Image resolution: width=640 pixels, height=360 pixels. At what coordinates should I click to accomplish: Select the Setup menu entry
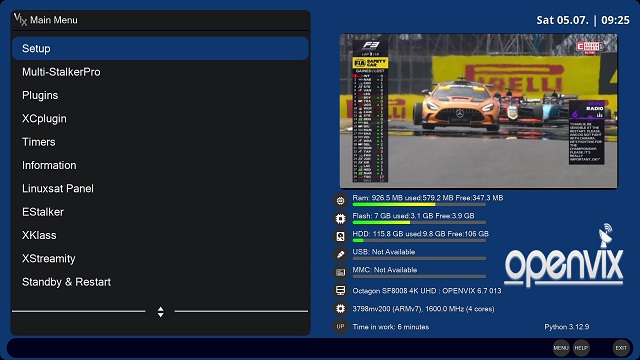point(160,49)
